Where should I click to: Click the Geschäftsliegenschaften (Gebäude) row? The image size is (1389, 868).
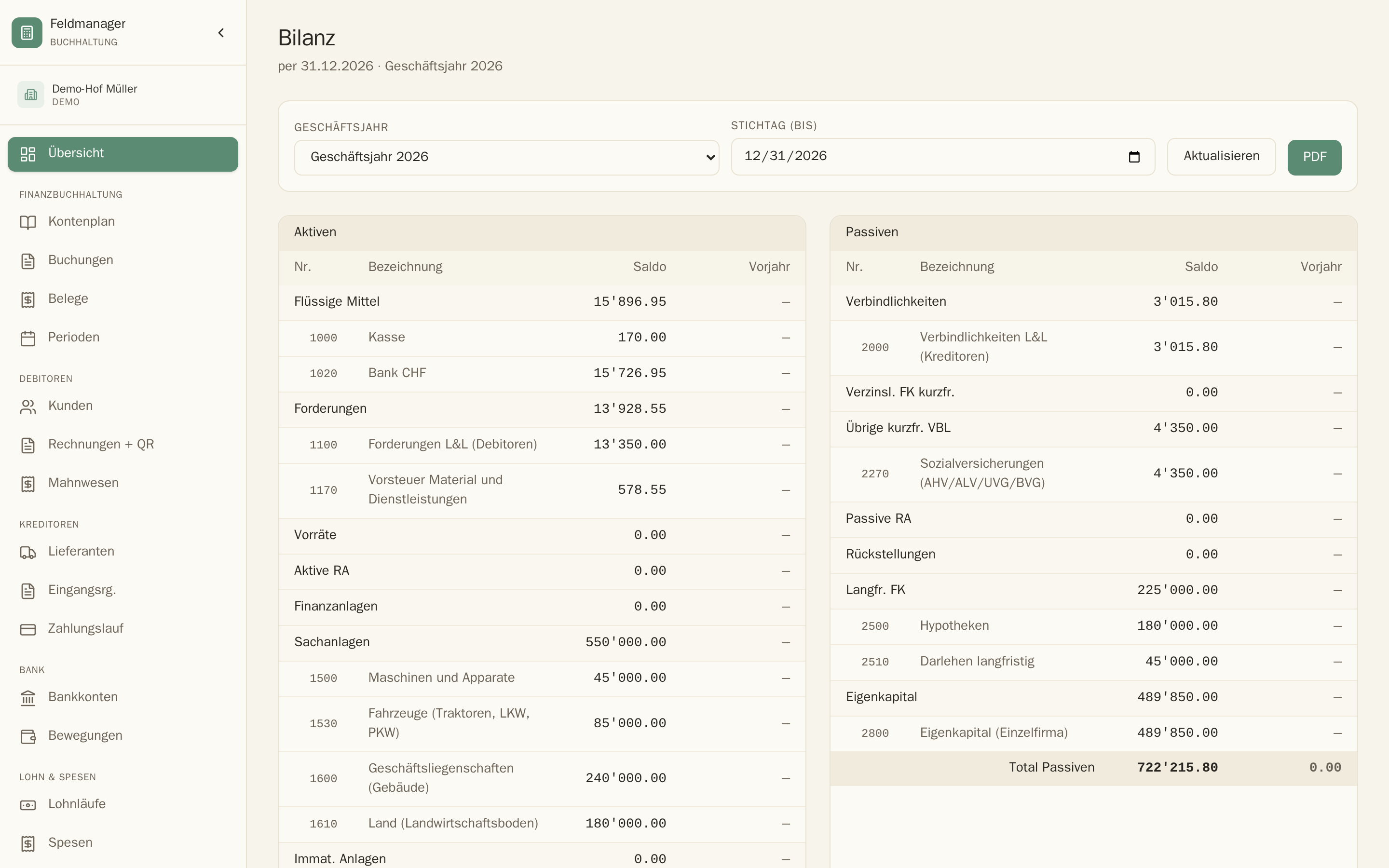pyautogui.click(x=542, y=779)
